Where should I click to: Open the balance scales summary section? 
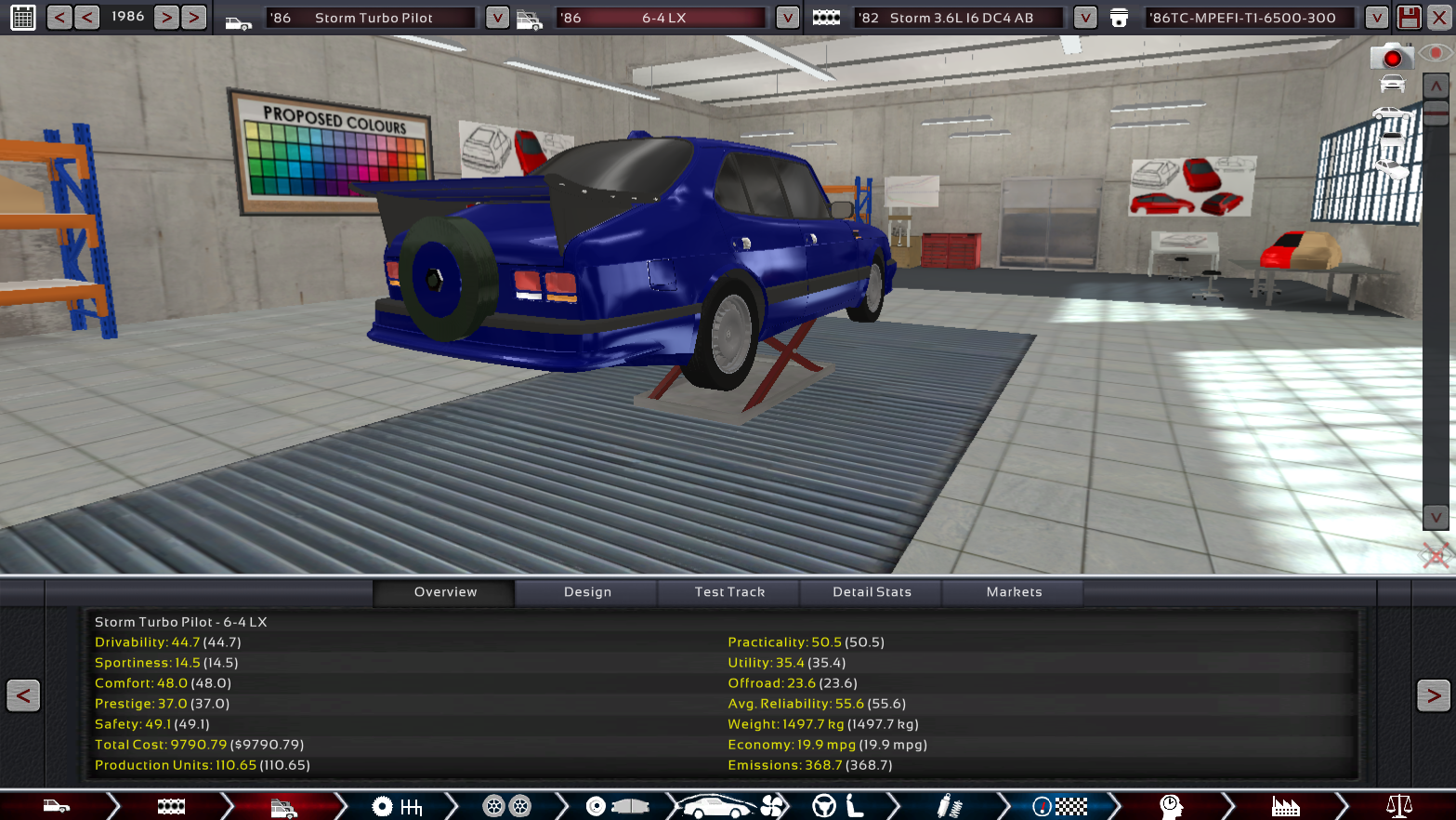(x=1398, y=806)
